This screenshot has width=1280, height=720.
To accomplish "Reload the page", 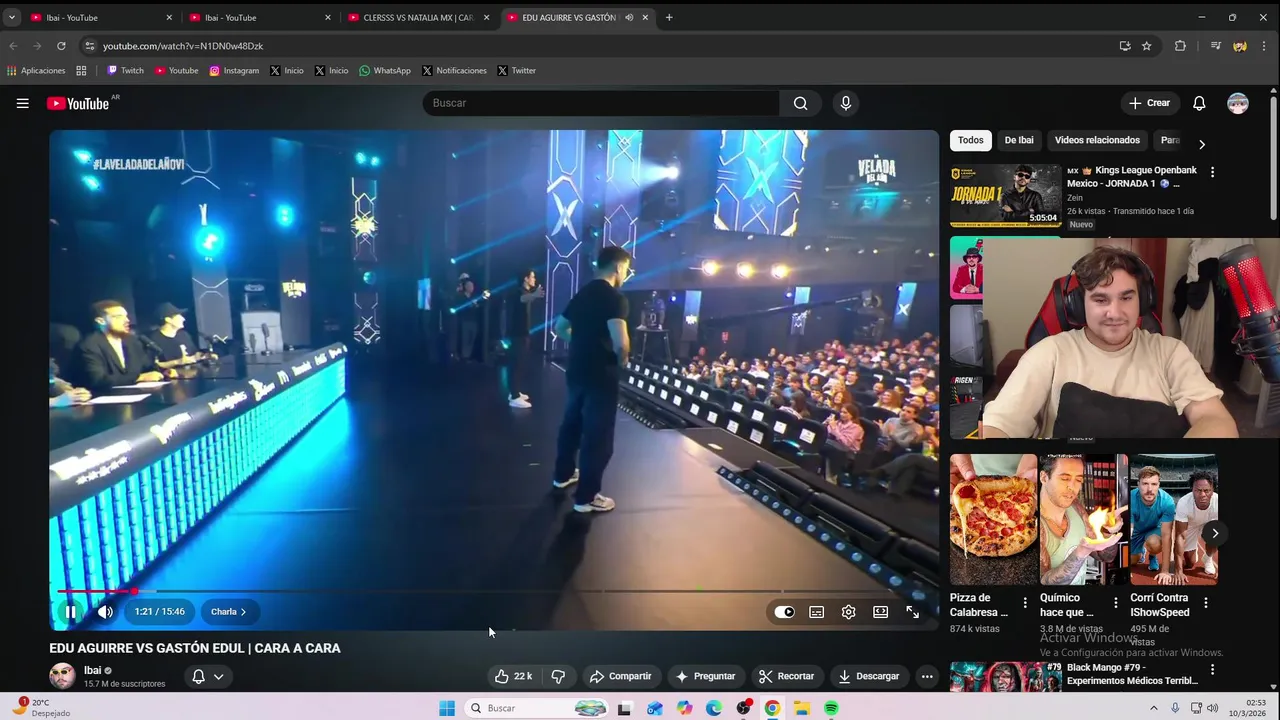I will click(61, 46).
